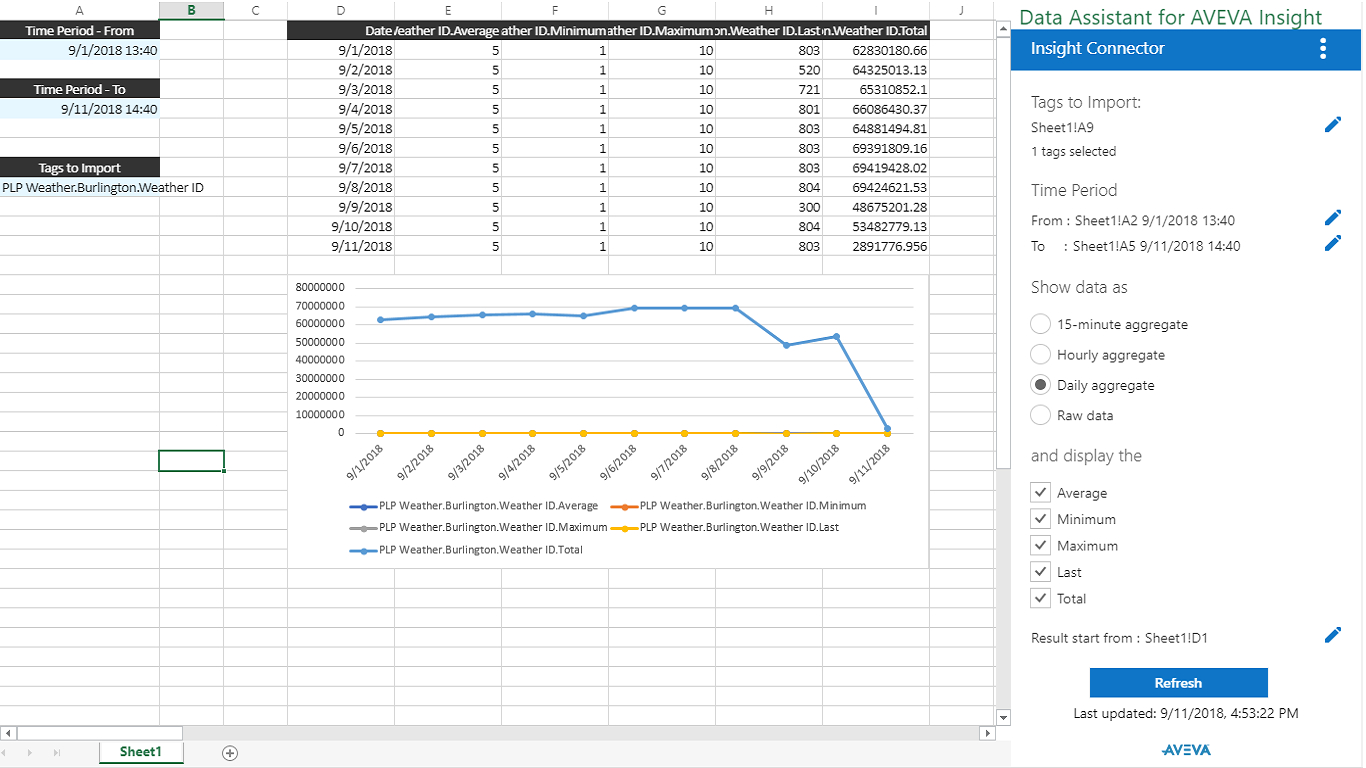The image size is (1366, 768).
Task: Click Weather ID.Minimum chart legend entry
Action: pyautogui.click(x=738, y=506)
